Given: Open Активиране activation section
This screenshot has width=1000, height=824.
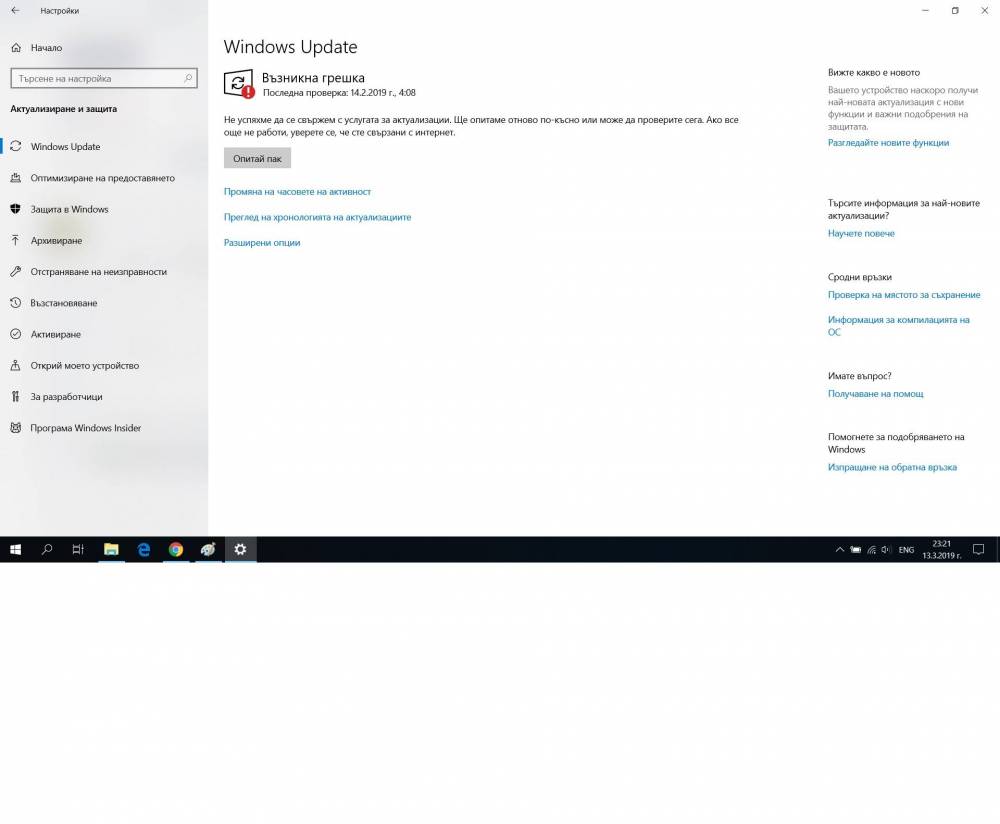Looking at the screenshot, I should click(104, 334).
